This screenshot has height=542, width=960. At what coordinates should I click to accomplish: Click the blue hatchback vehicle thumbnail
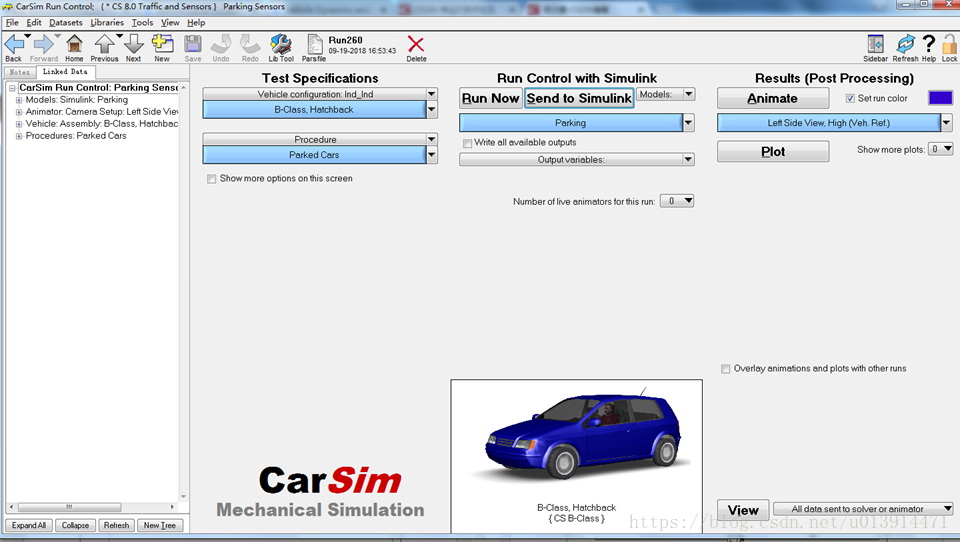pyautogui.click(x=577, y=456)
